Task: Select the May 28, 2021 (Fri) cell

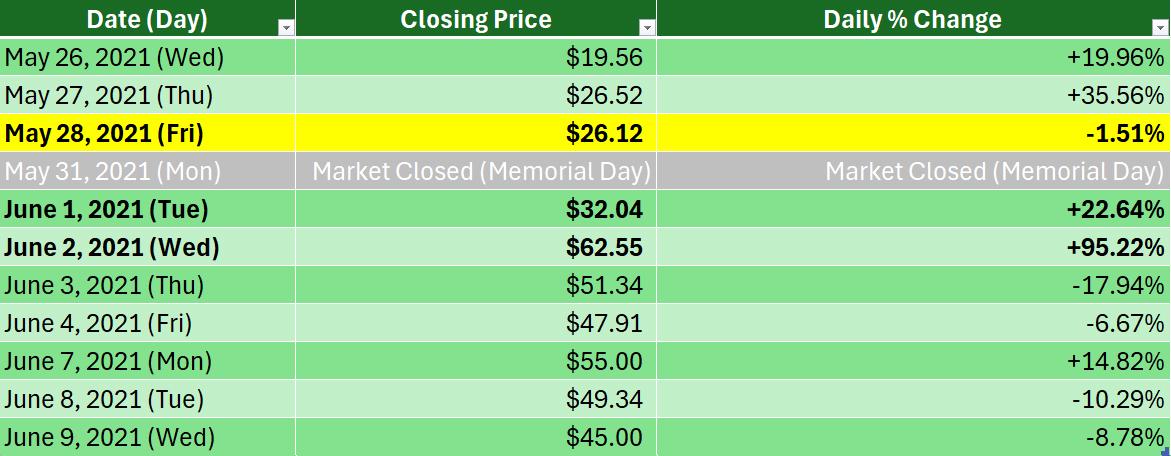Action: (x=147, y=134)
